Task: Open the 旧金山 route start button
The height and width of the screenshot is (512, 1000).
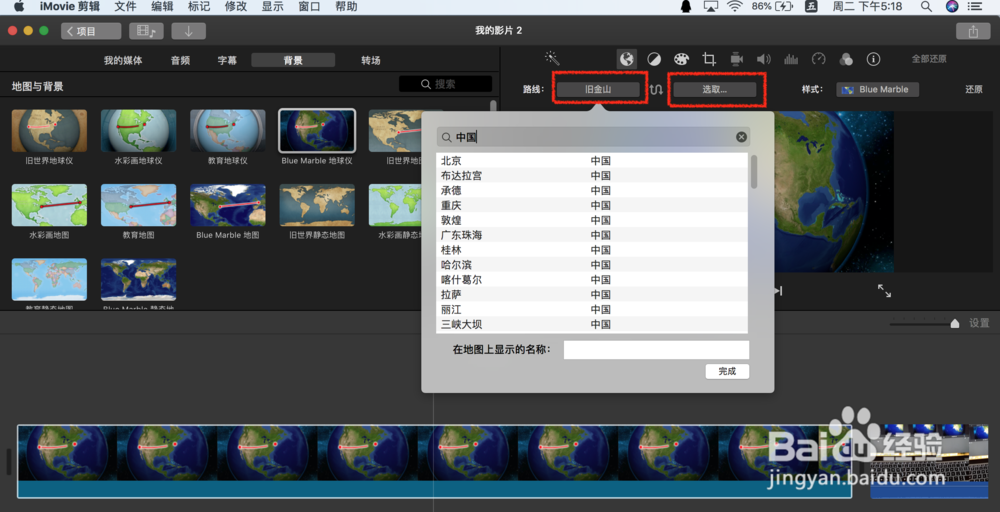Action: 598,89
